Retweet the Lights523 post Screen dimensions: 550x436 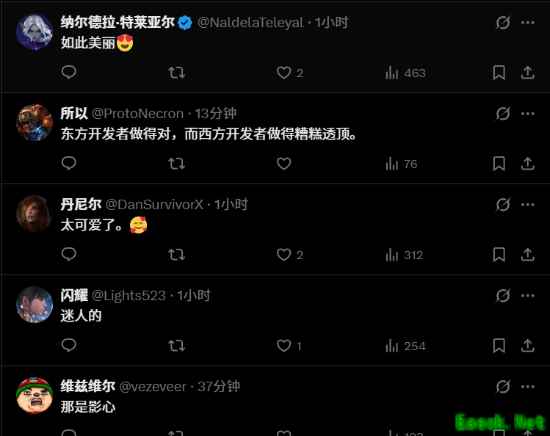(x=176, y=346)
